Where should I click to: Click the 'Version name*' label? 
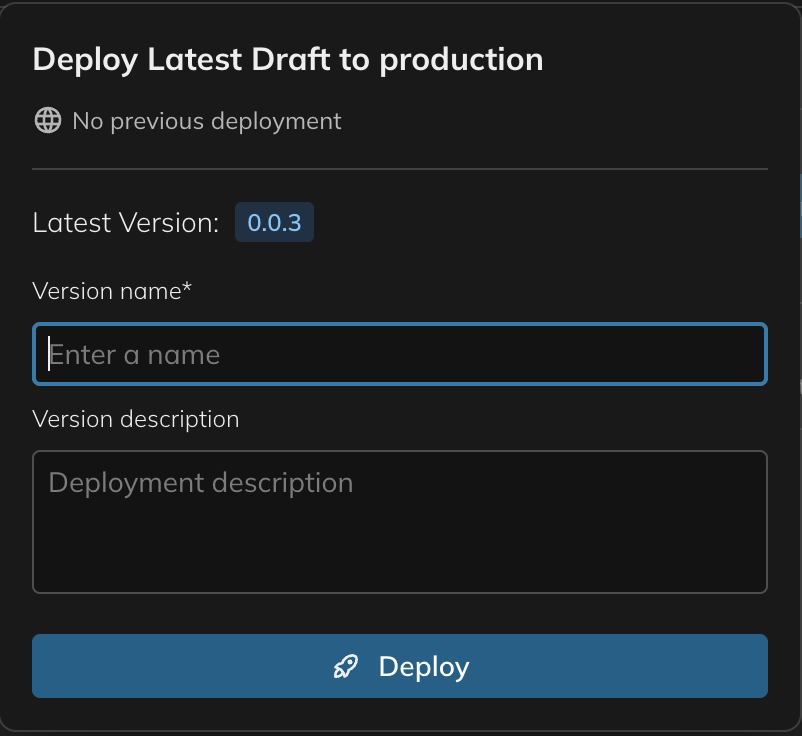[112, 291]
